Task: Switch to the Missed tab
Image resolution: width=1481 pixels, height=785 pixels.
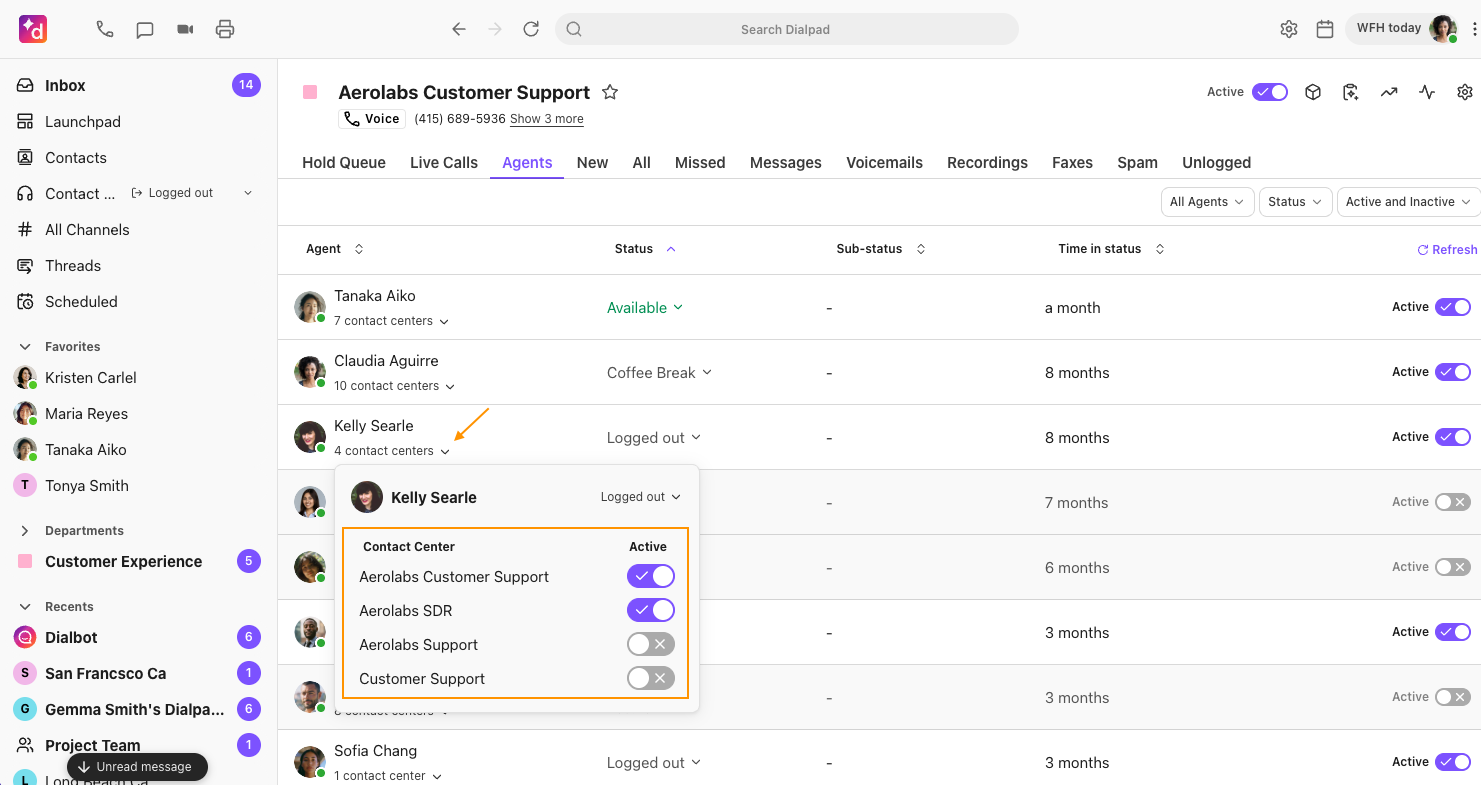Action: 700,162
